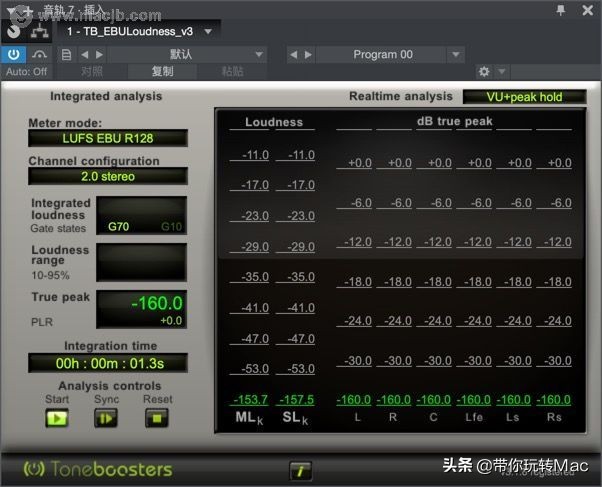Image resolution: width=602 pixels, height=487 pixels.
Task: Click the Lfe channel -160.0 peak readout
Action: pos(473,400)
